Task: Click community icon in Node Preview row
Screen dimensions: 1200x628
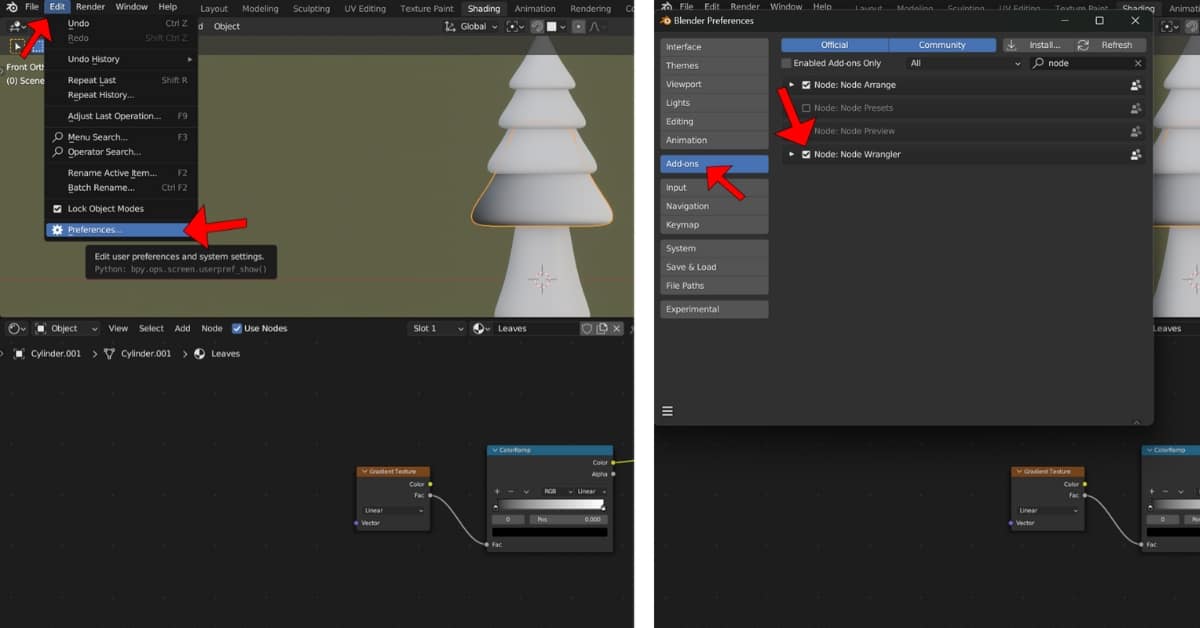Action: 1136,131
